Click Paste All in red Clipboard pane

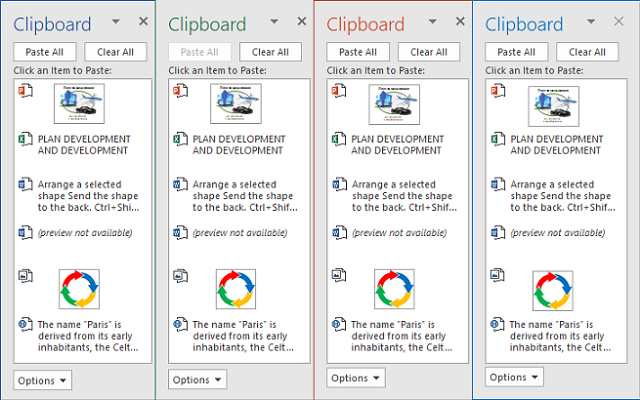point(358,52)
